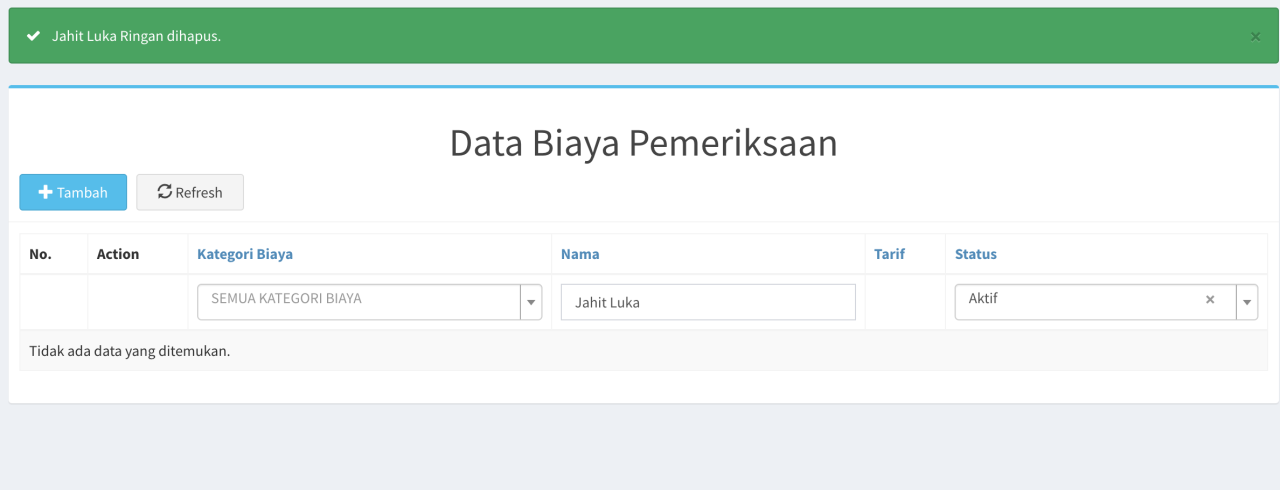1280x490 pixels.
Task: Click the Aktif status select field
Action: pos(1080,301)
